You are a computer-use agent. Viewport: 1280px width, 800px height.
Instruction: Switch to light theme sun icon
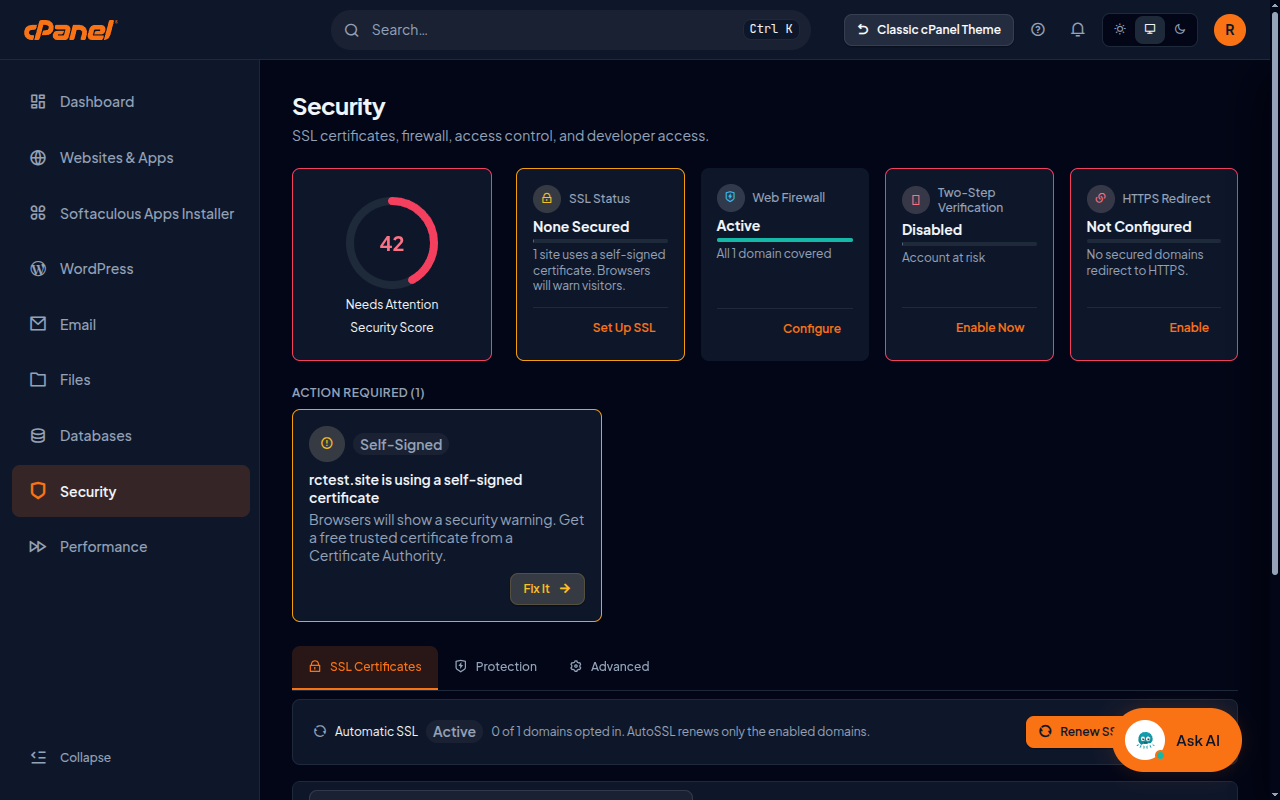click(1120, 29)
